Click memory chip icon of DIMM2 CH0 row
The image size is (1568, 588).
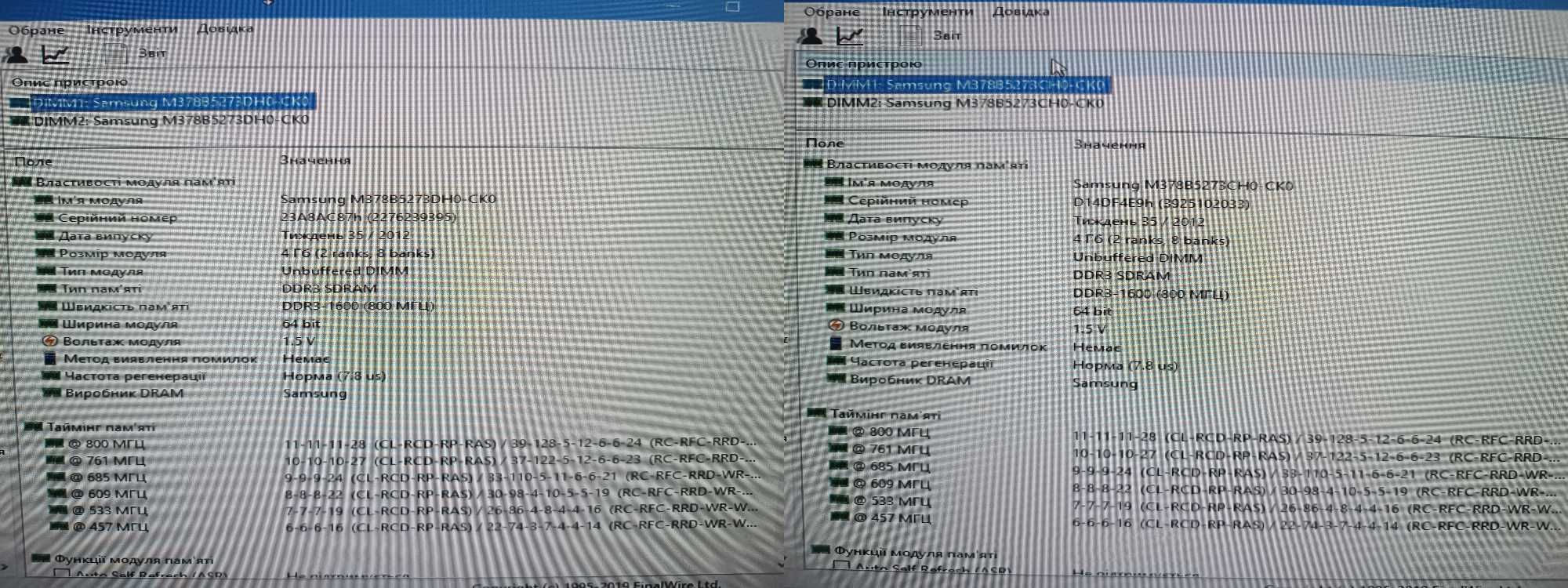(814, 103)
